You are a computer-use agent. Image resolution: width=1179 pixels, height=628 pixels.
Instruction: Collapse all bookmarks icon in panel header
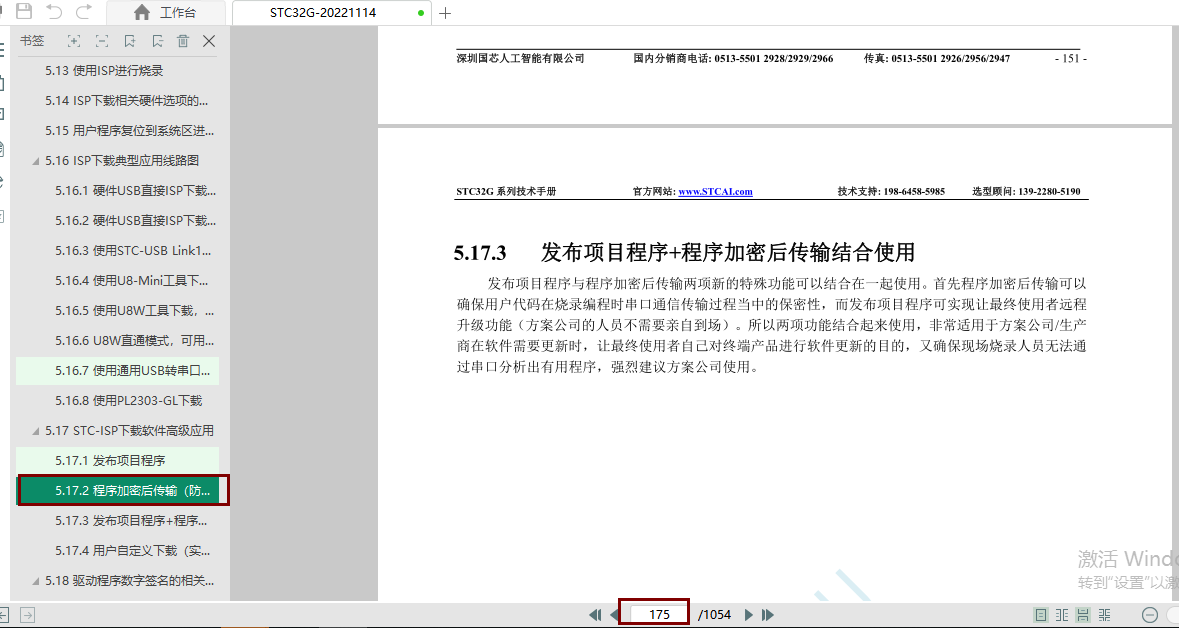[102, 41]
